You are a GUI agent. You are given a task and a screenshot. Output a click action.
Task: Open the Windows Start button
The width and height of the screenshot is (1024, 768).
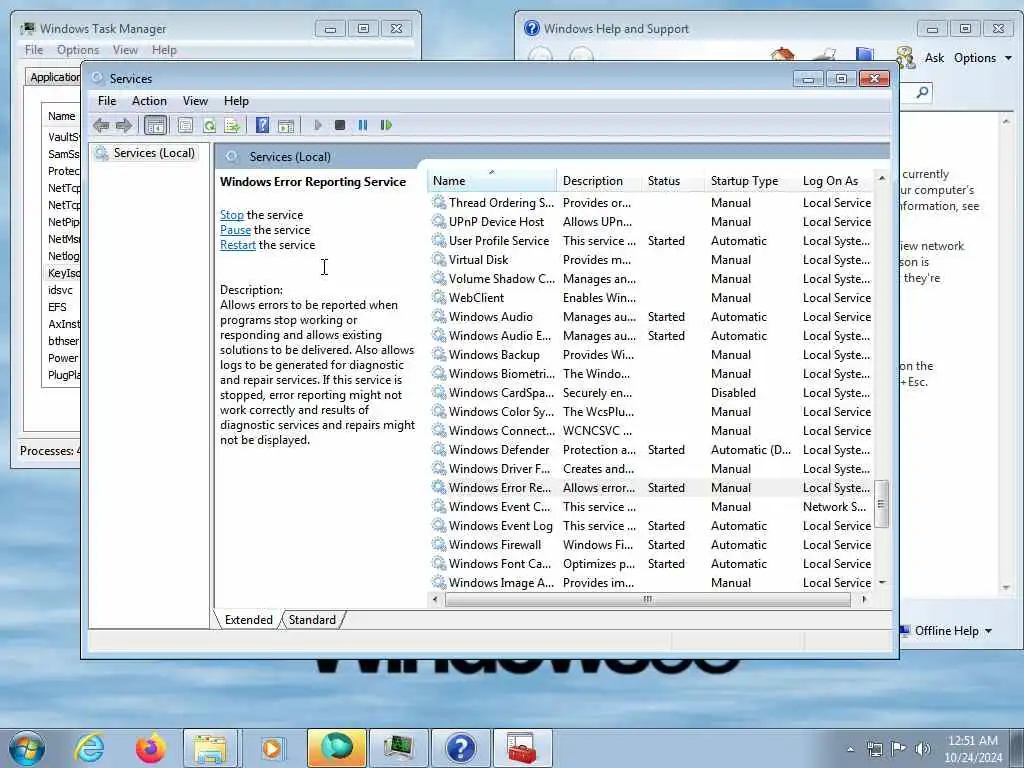[27, 748]
